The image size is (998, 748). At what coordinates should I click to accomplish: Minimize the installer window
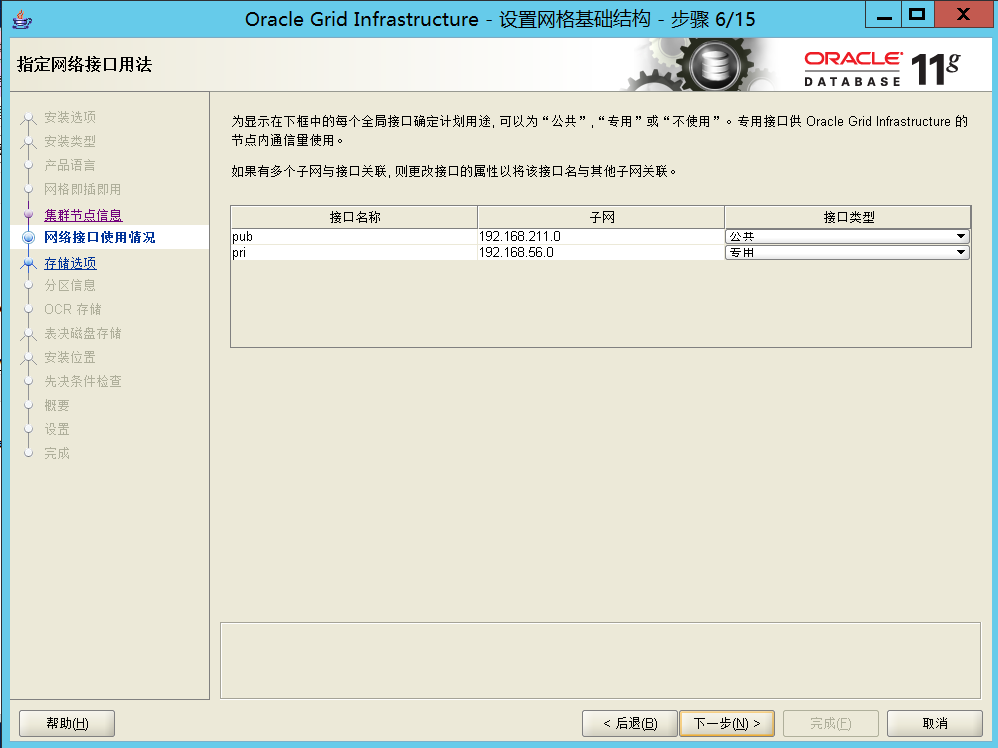(x=883, y=15)
